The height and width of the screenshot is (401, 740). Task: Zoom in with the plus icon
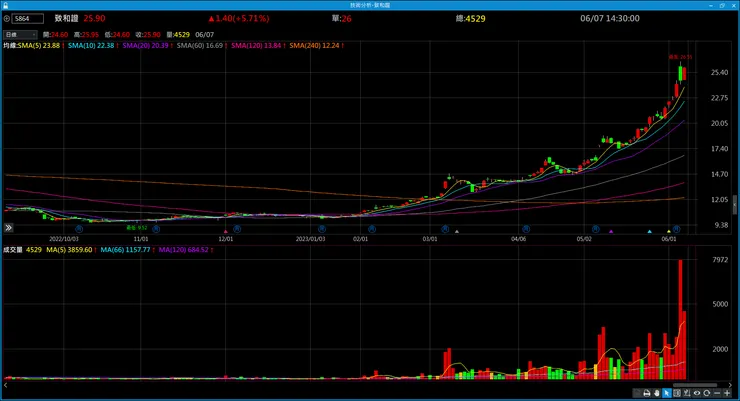tap(727, 393)
